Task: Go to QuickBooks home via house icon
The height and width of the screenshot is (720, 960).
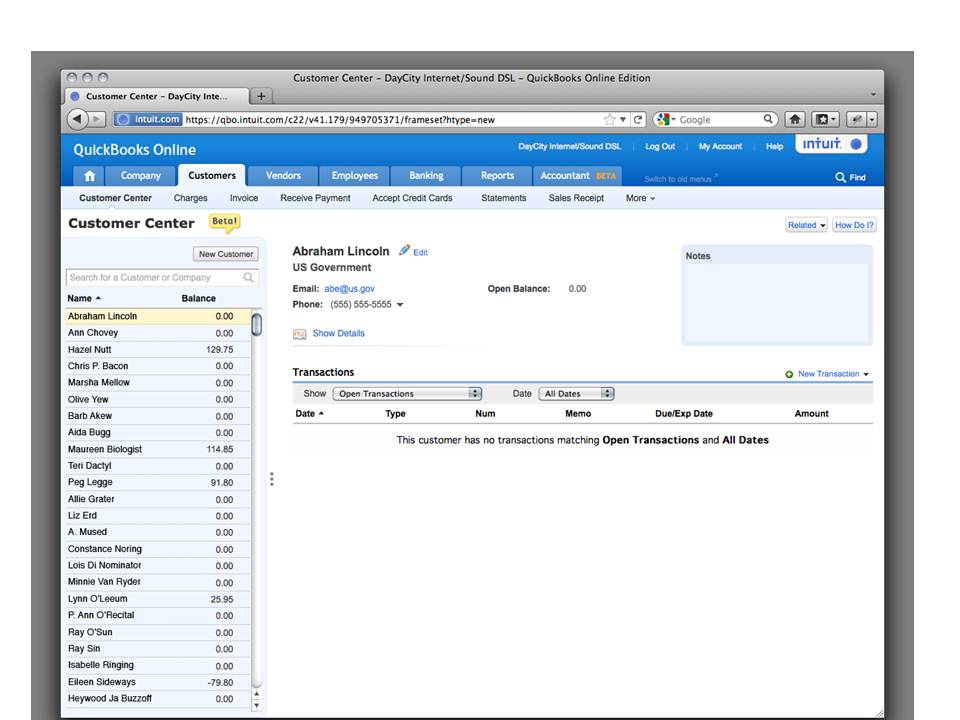Action: (89, 176)
